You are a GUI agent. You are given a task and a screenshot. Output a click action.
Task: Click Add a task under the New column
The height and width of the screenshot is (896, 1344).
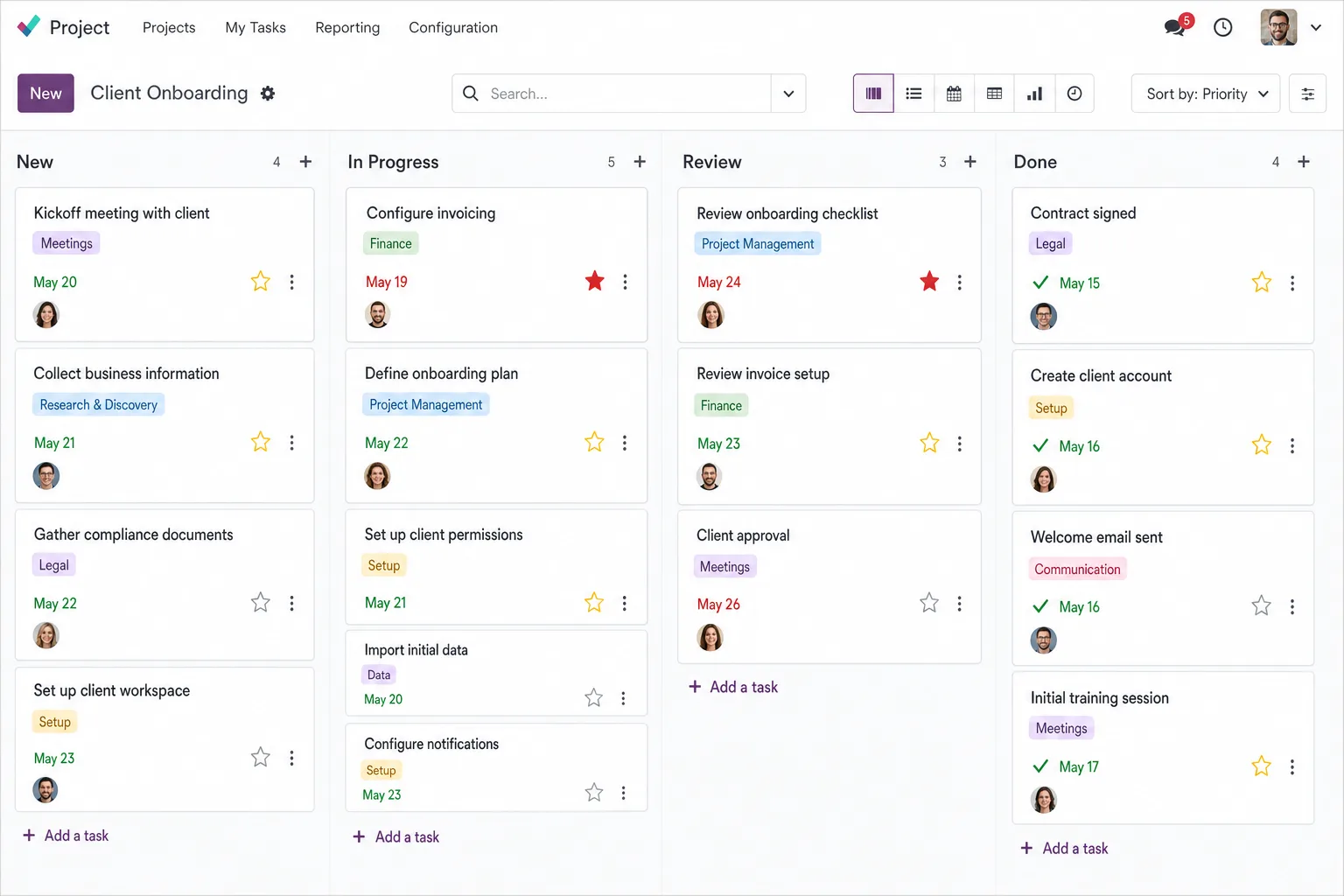click(x=66, y=836)
